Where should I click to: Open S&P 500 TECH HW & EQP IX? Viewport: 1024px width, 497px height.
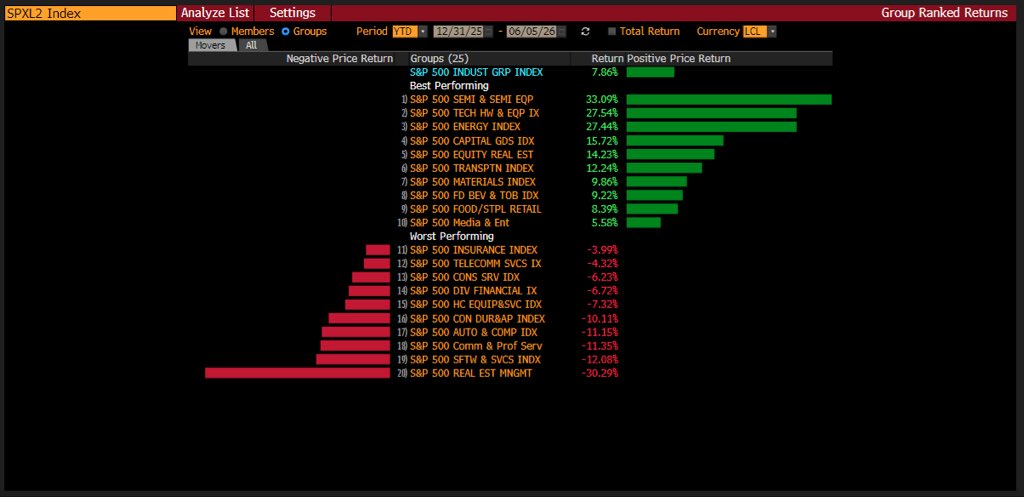pos(475,113)
